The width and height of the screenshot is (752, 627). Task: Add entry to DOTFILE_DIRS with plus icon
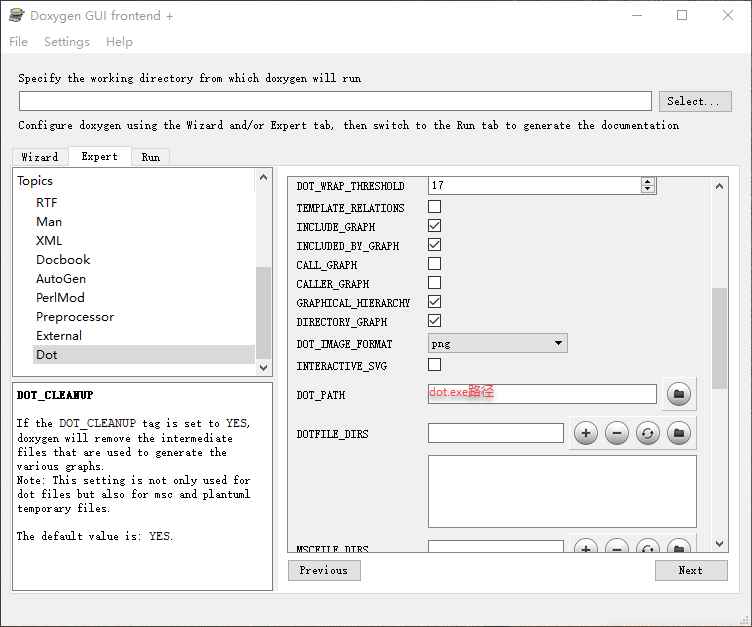pyautogui.click(x=586, y=433)
